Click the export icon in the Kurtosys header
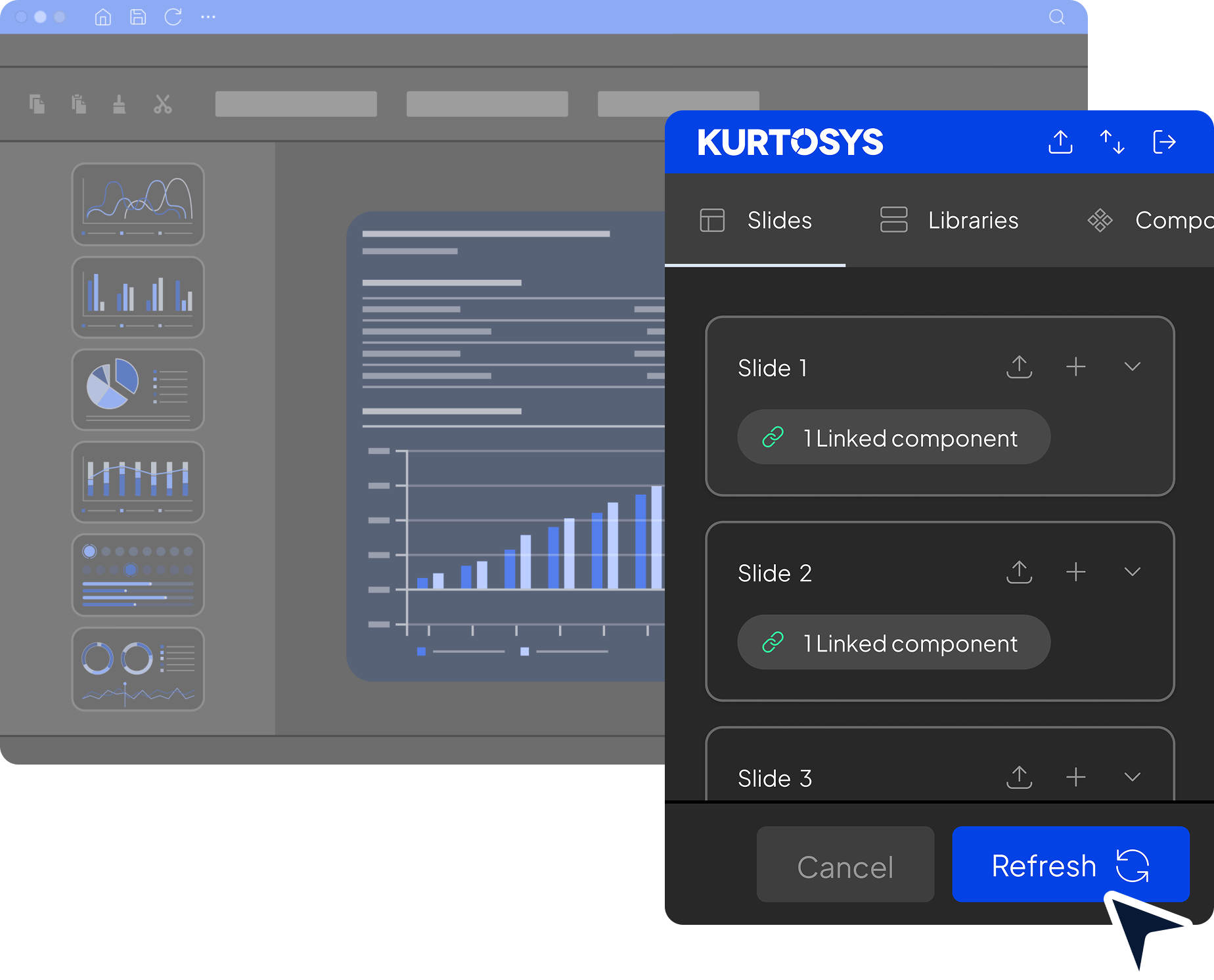The height and width of the screenshot is (980, 1214). [x=1060, y=142]
